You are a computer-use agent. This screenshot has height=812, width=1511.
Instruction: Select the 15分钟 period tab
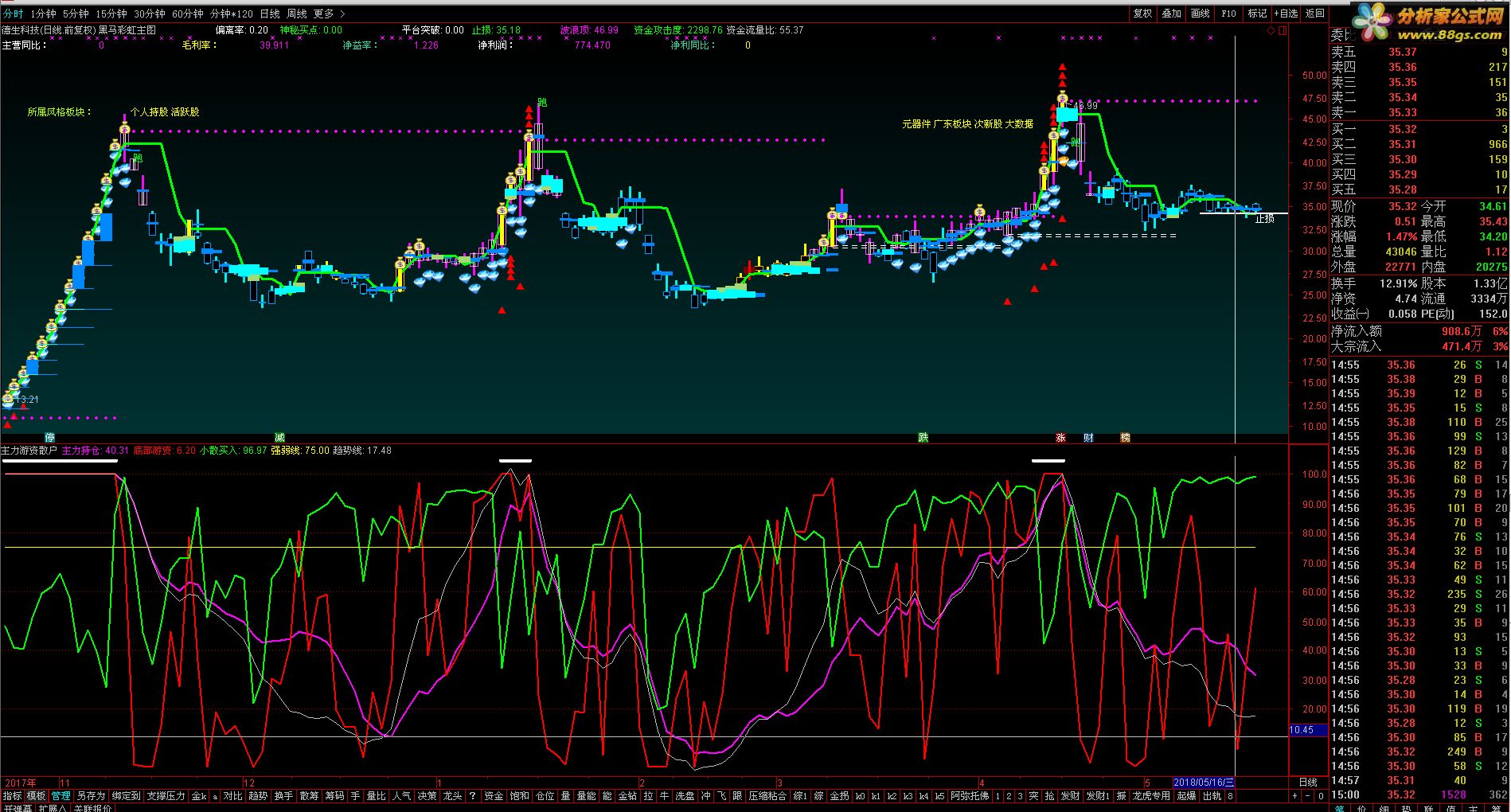click(x=111, y=14)
